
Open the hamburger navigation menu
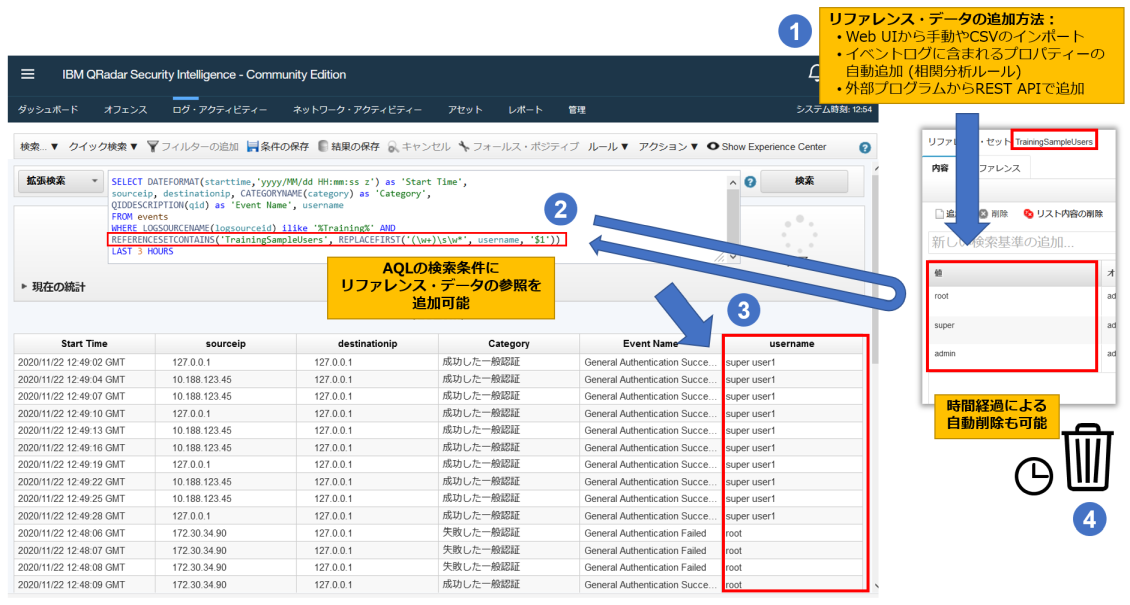pyautogui.click(x=27, y=74)
